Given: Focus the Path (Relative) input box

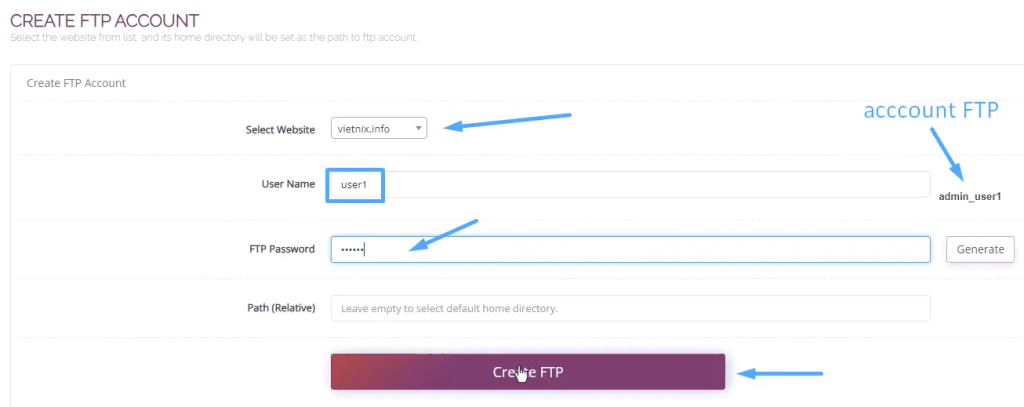Looking at the screenshot, I should tap(630, 308).
